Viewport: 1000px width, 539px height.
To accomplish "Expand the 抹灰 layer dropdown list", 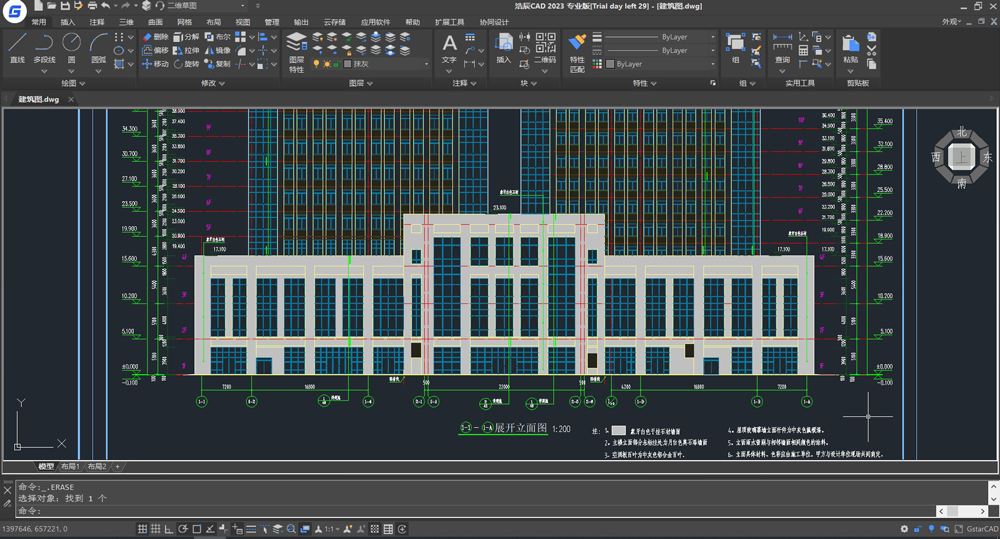I will (426, 64).
